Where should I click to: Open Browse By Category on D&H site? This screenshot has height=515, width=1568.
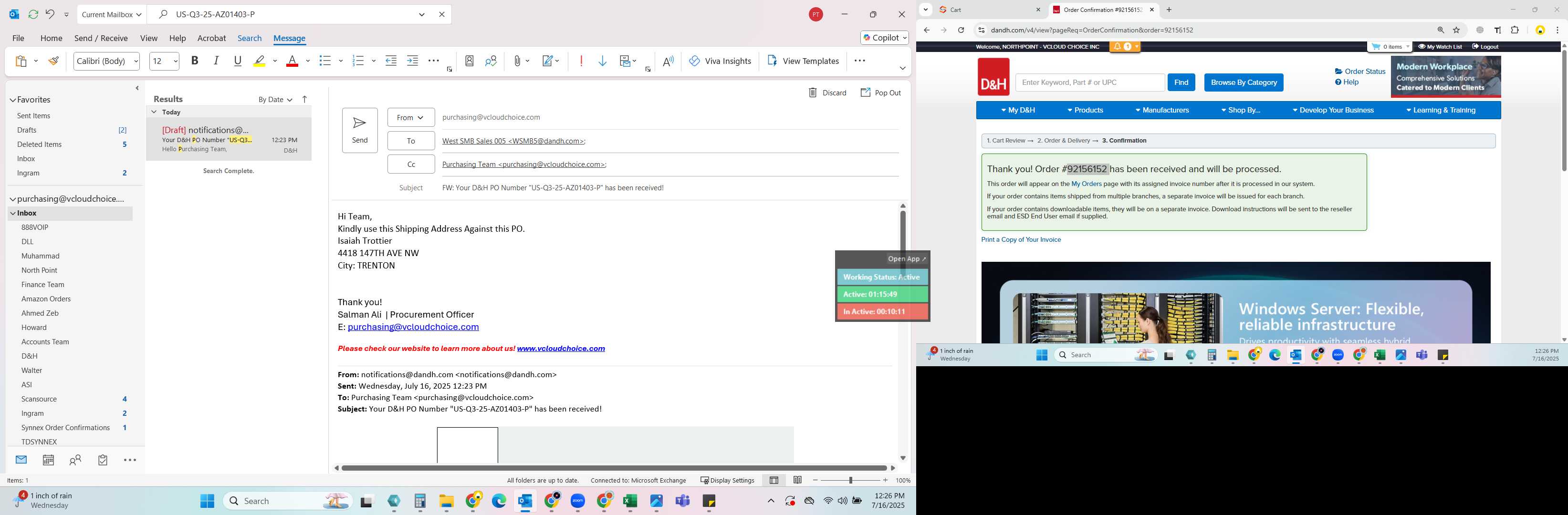coord(1244,82)
